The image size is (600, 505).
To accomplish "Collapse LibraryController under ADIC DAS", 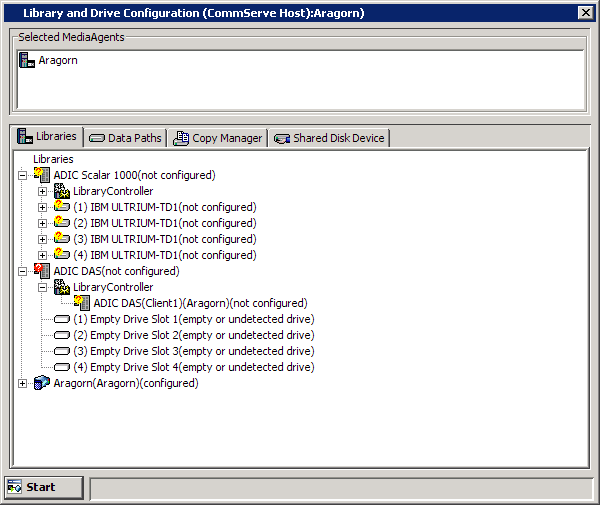I will (42, 287).
